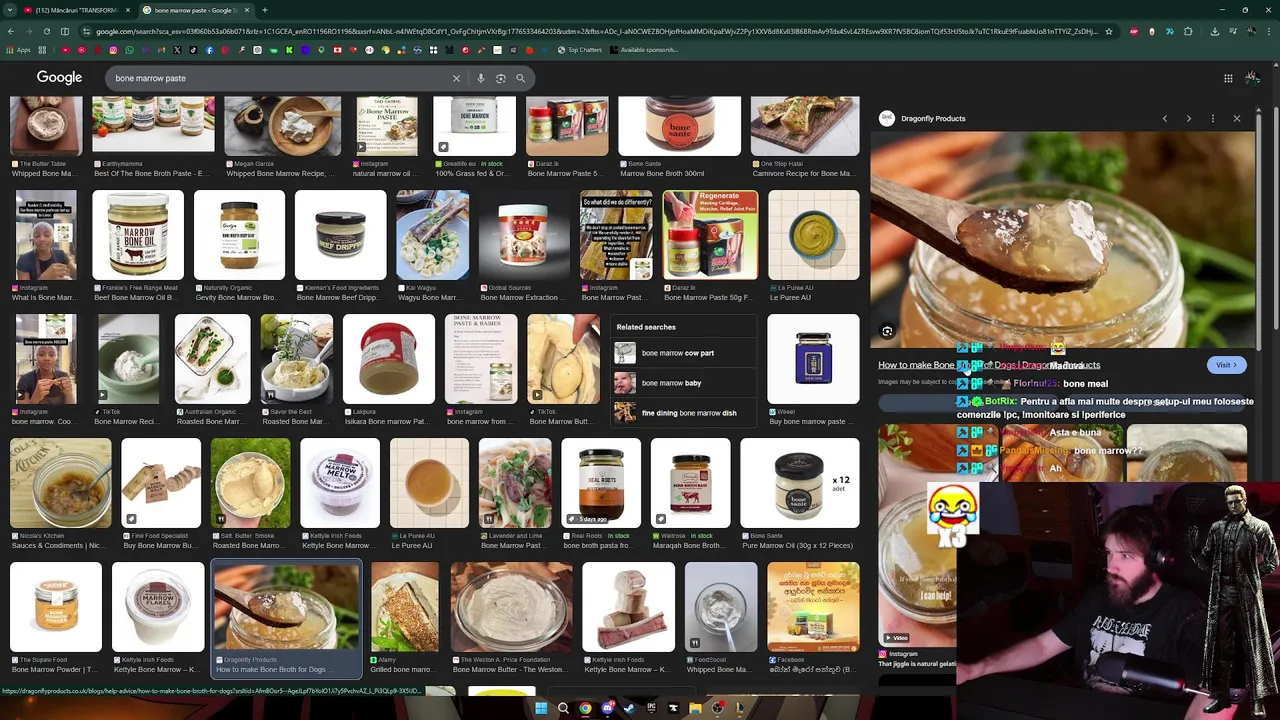The height and width of the screenshot is (720, 1280).
Task: Open the WhatsApp bookmark icon
Action: [129, 50]
